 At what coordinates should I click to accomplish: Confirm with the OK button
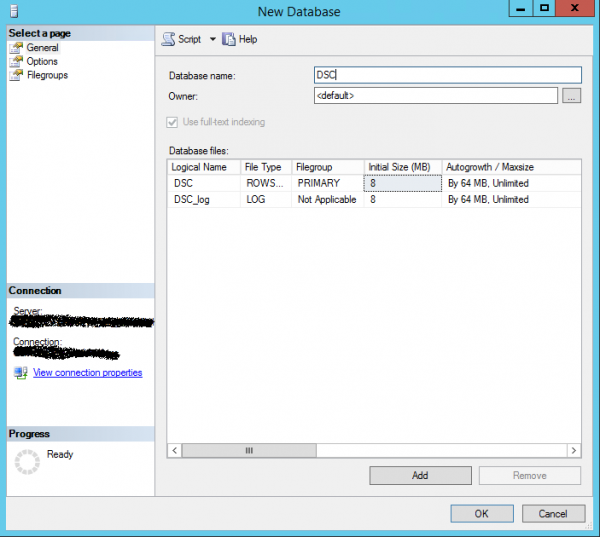click(x=482, y=513)
